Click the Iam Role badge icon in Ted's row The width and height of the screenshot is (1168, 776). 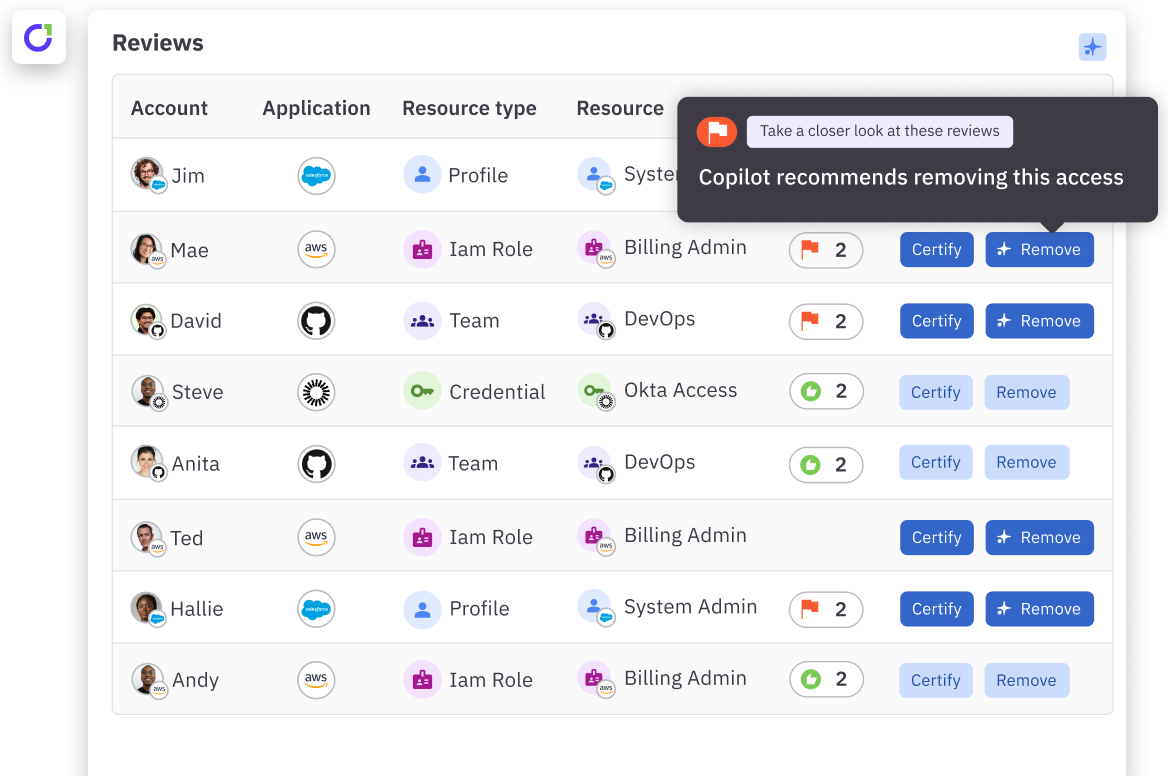click(x=422, y=537)
